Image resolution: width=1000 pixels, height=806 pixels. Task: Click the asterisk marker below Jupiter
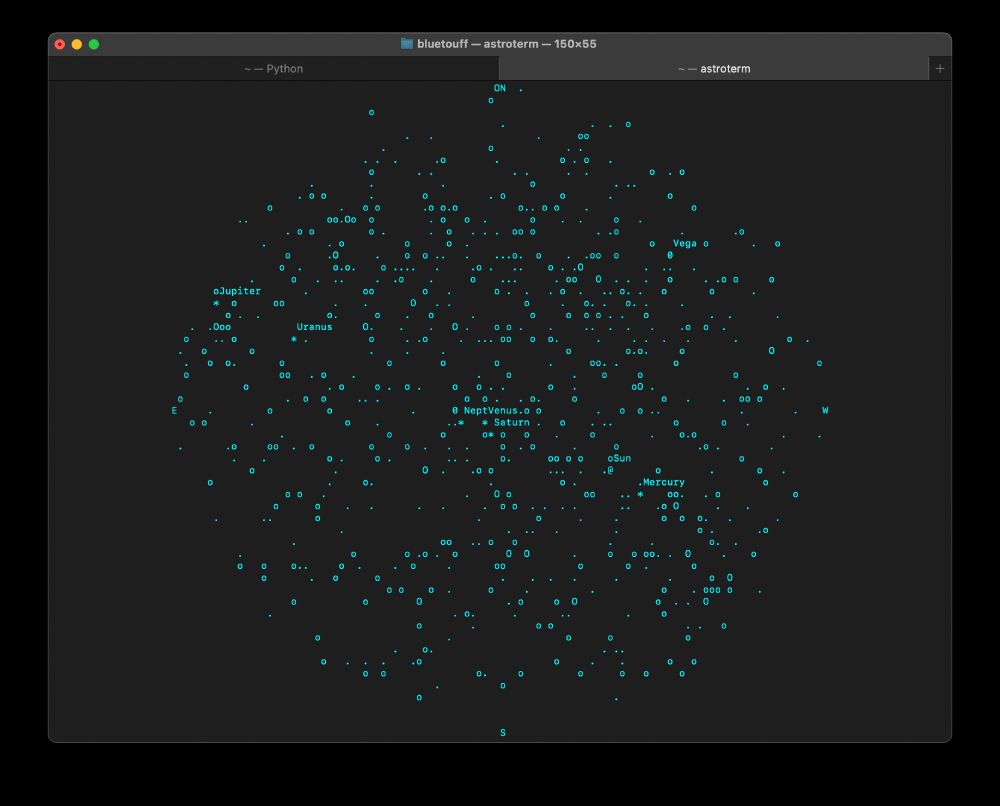[216, 303]
